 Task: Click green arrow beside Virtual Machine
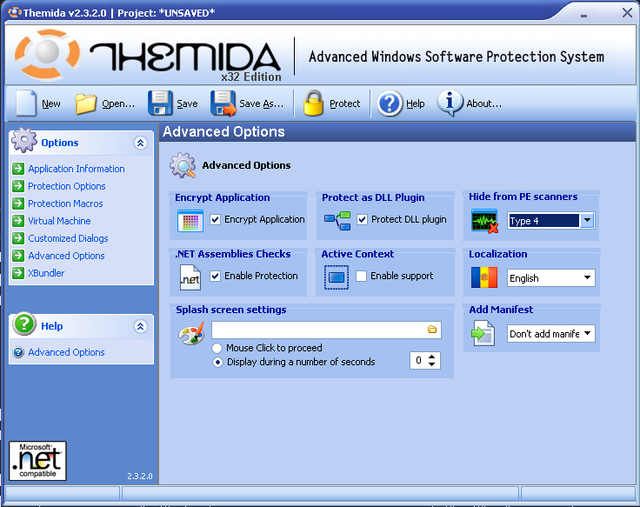[x=18, y=221]
